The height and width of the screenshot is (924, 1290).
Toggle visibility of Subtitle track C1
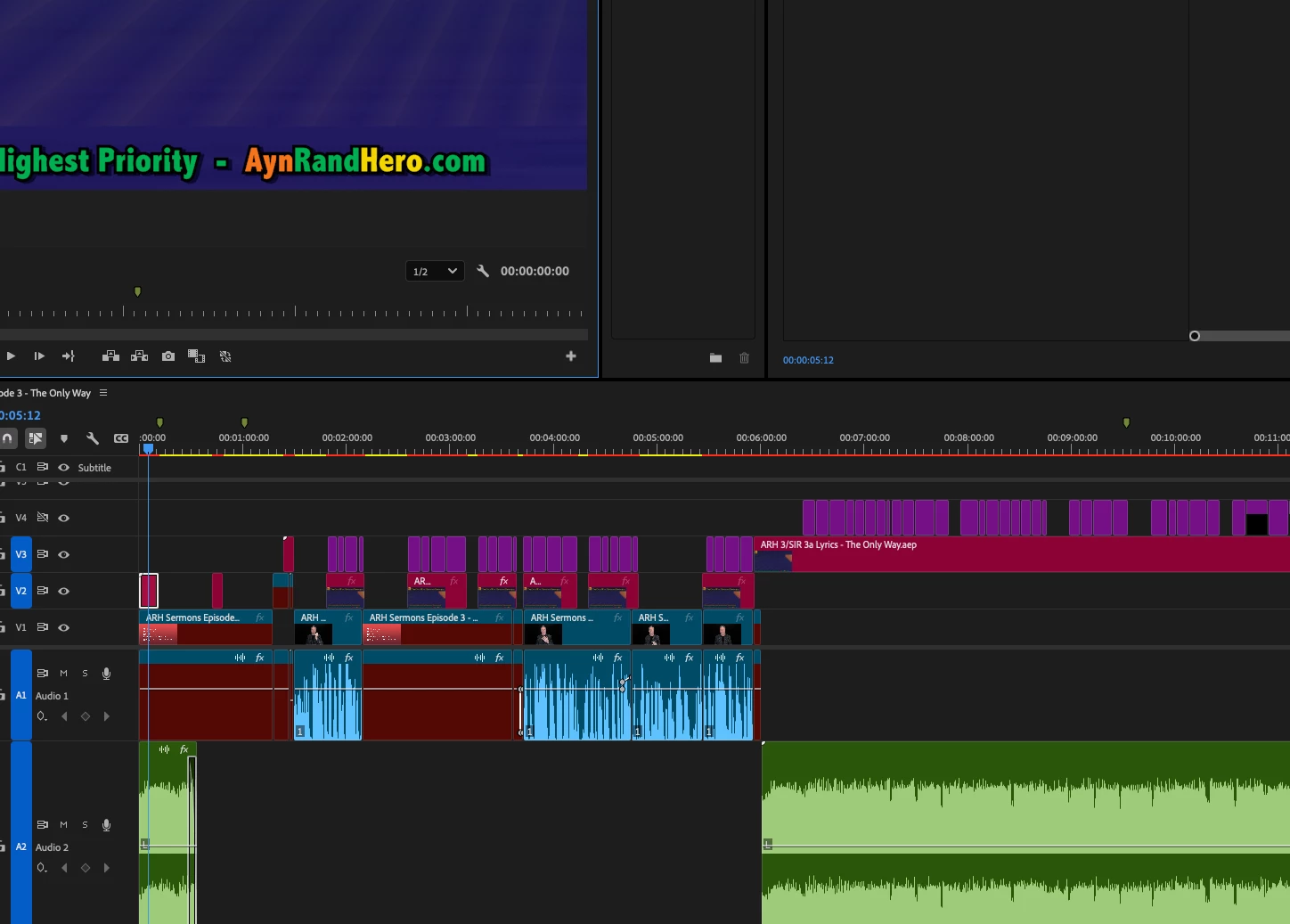(x=63, y=467)
